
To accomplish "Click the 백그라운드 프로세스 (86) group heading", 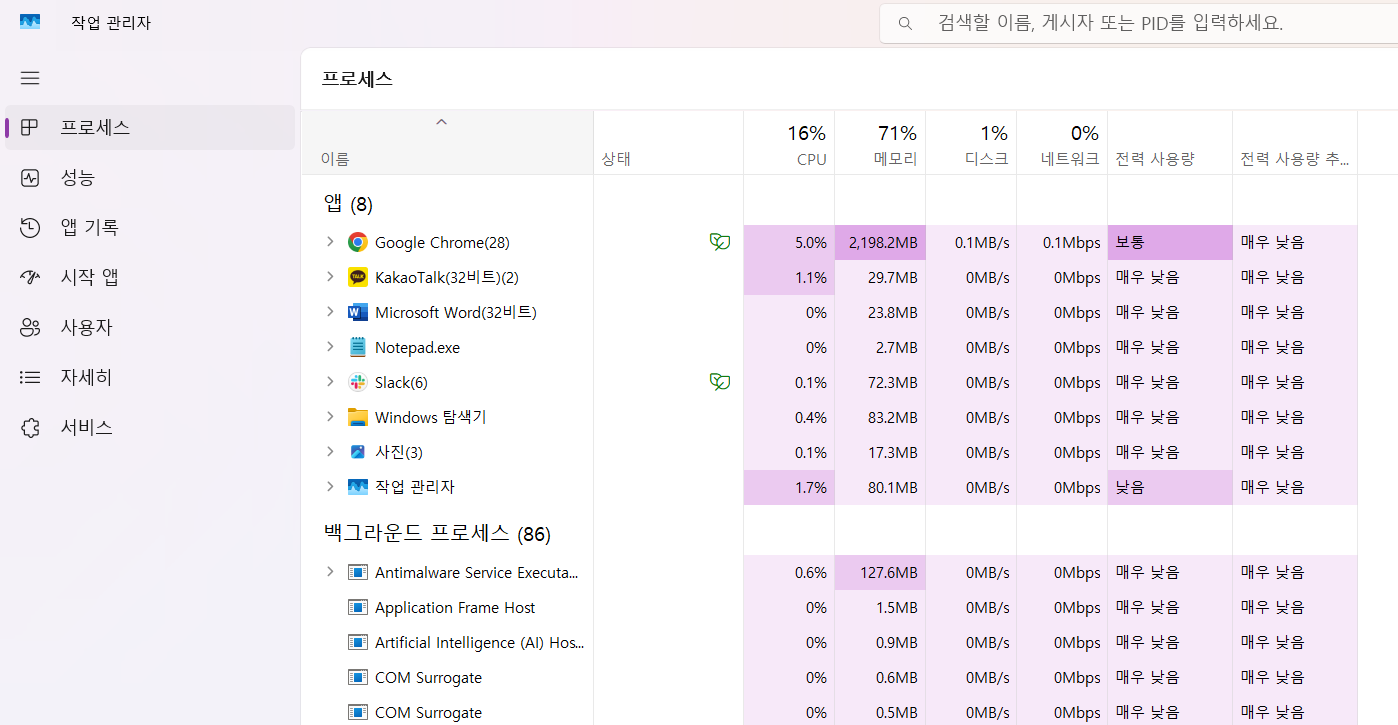I will [x=437, y=534].
